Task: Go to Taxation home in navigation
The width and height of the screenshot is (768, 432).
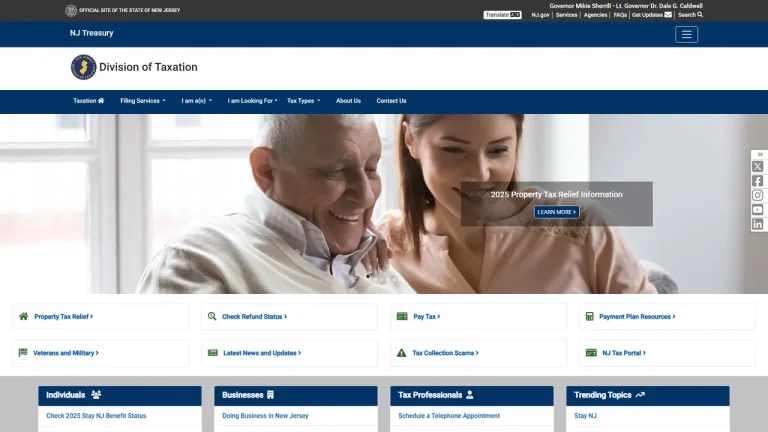Action: 89,101
